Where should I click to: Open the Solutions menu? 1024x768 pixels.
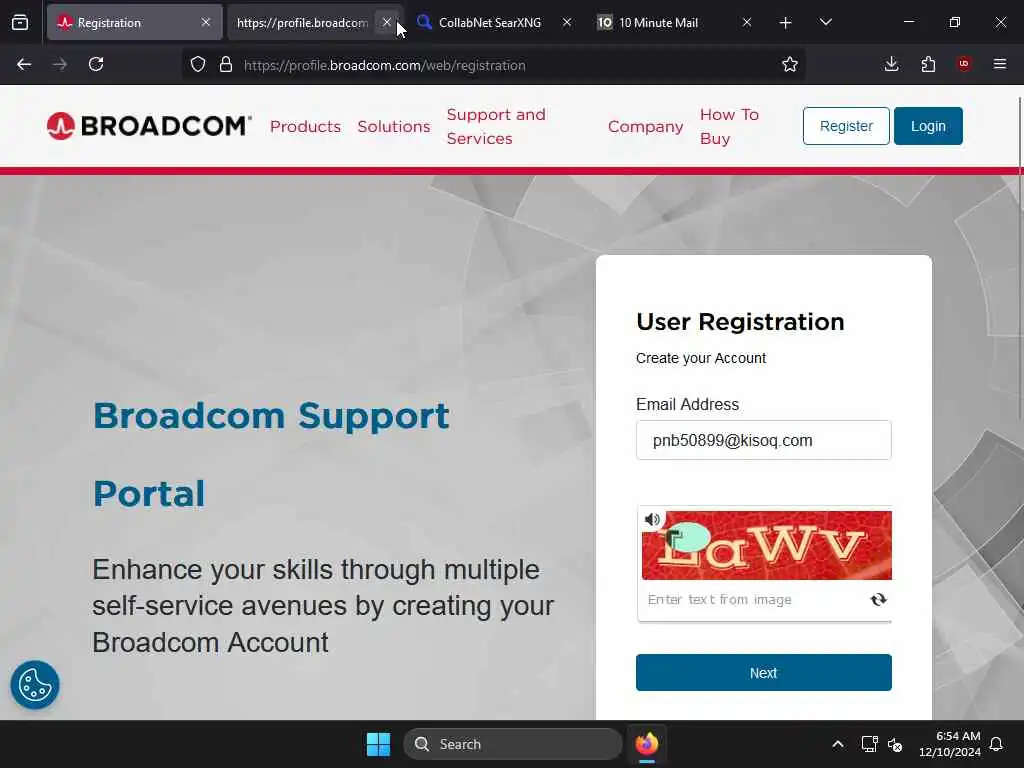pyautogui.click(x=394, y=127)
